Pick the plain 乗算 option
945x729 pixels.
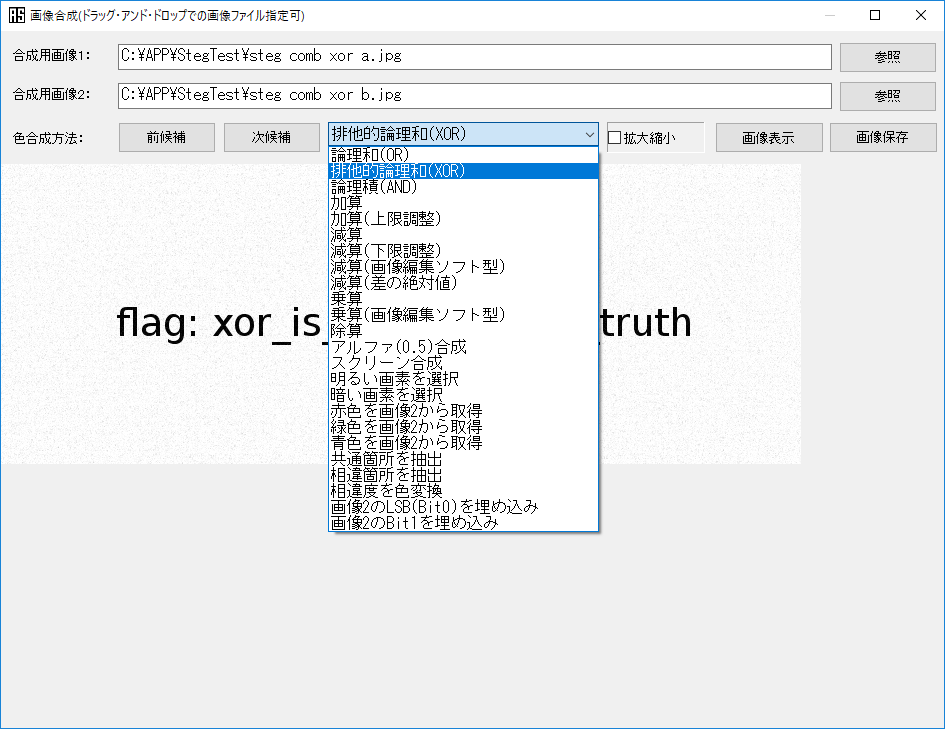(463, 299)
